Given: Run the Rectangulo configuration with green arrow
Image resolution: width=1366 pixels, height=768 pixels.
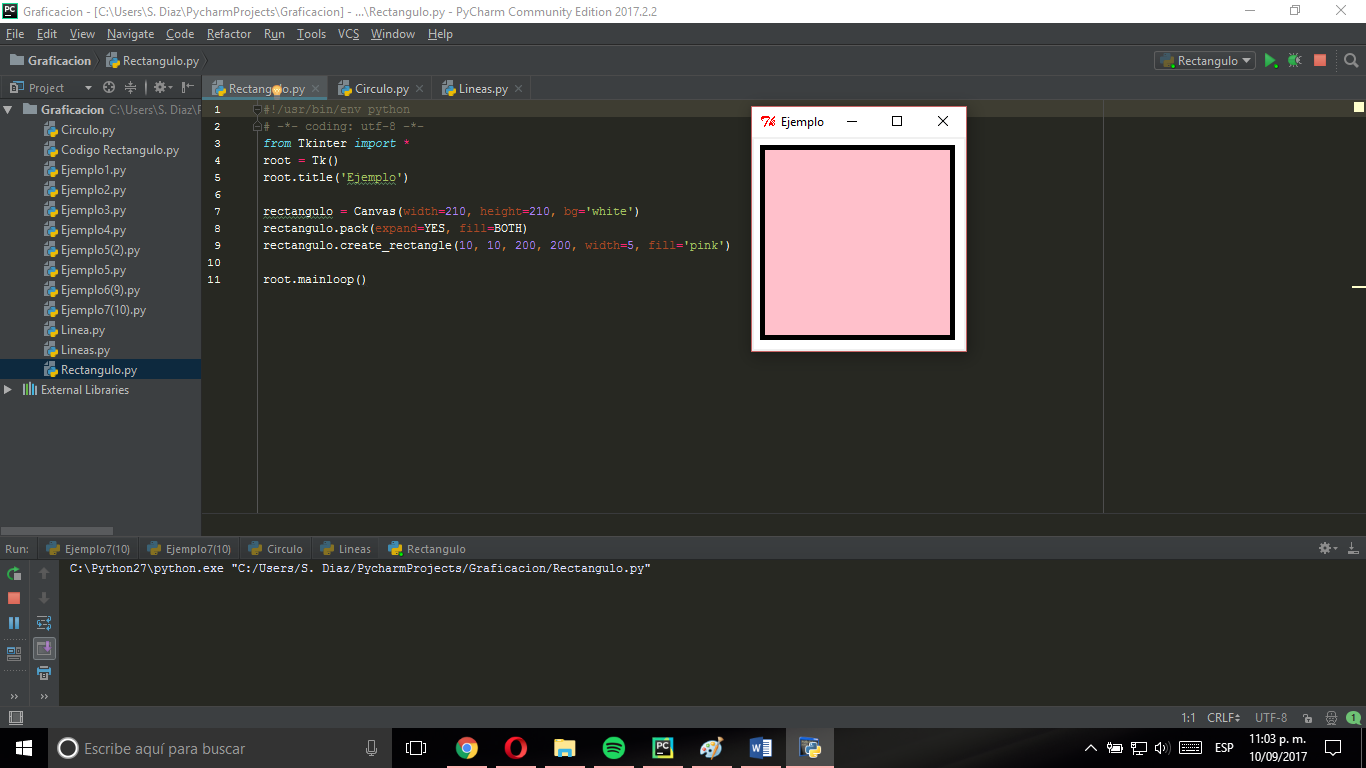Looking at the screenshot, I should coord(1271,60).
